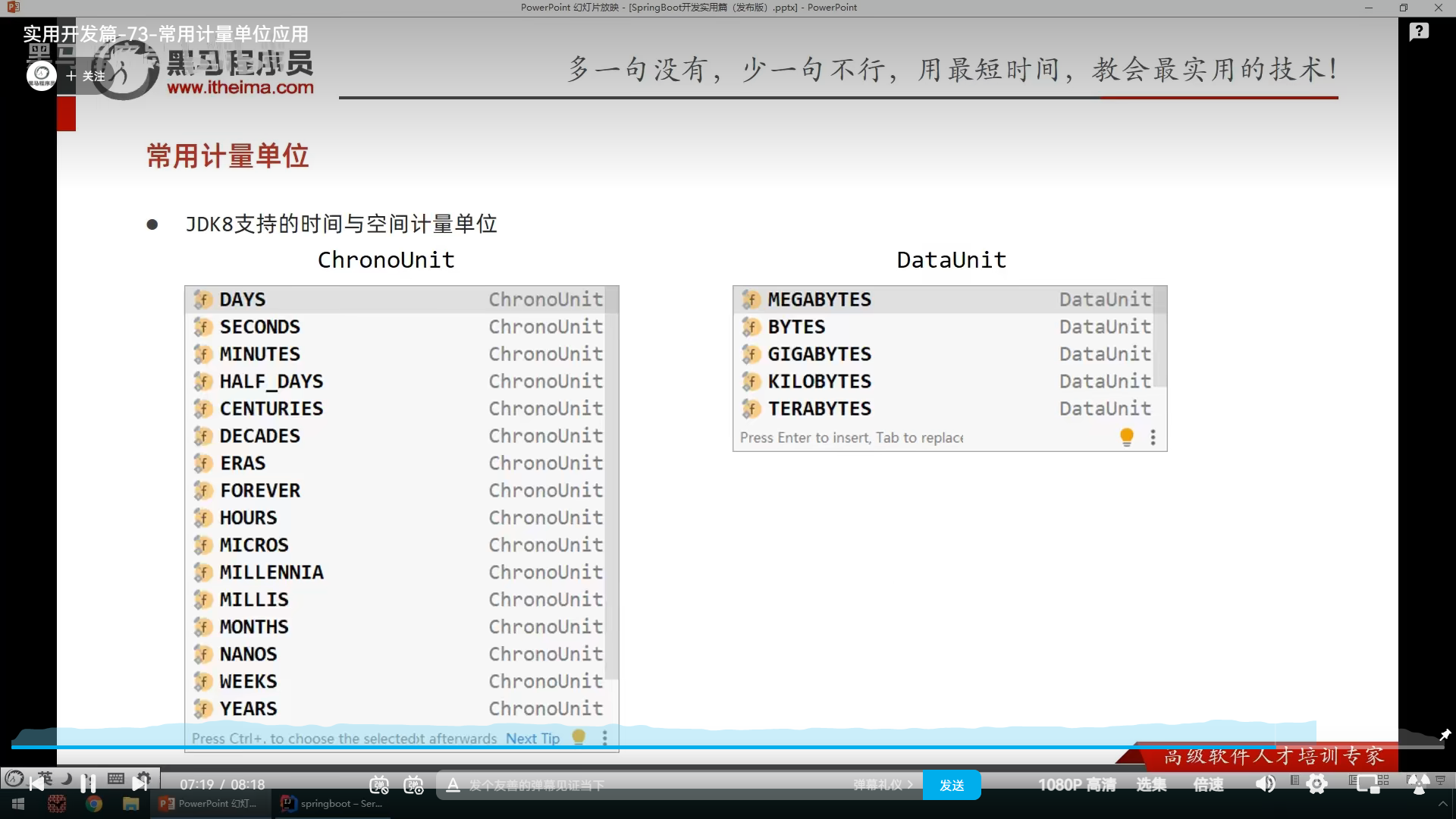Open the 1080P 高清 quality menu
The width and height of the screenshot is (1456, 819).
(x=1077, y=785)
